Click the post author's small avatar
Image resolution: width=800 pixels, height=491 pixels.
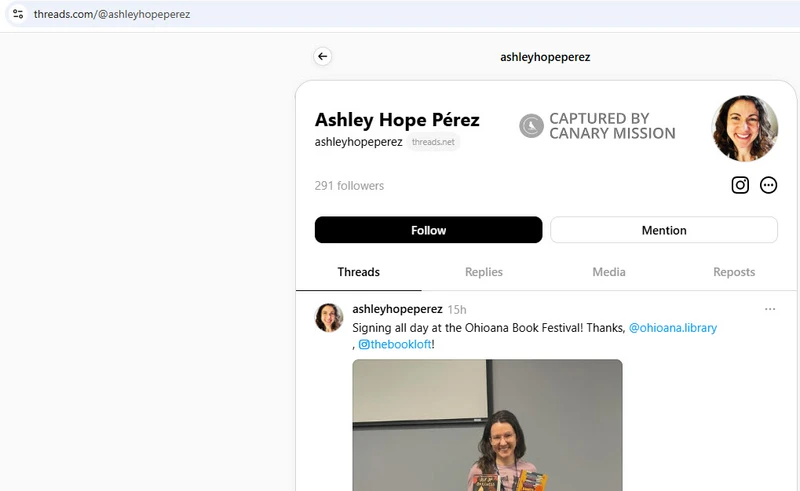click(329, 317)
